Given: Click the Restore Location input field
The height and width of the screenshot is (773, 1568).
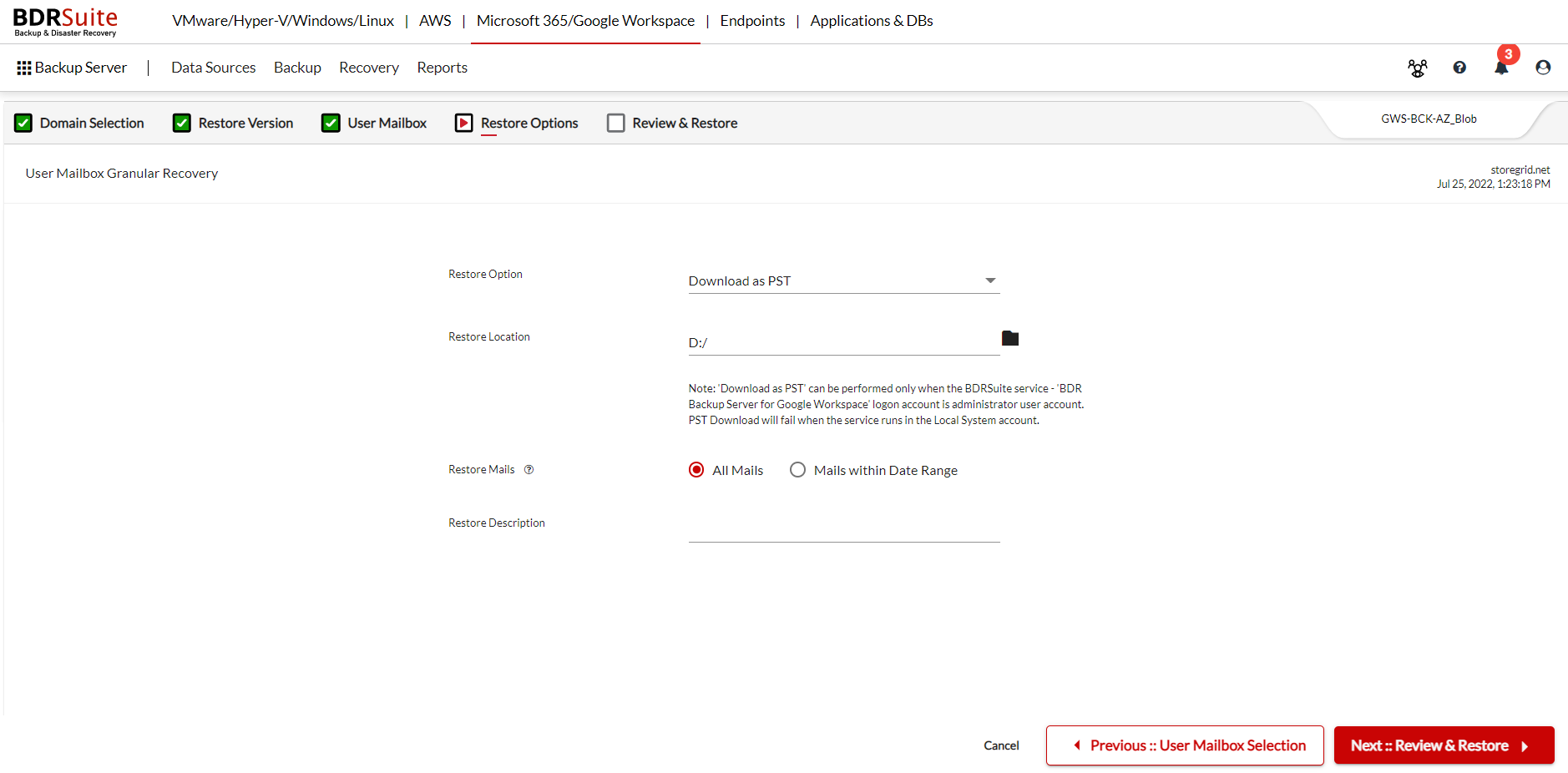Looking at the screenshot, I should [x=844, y=343].
